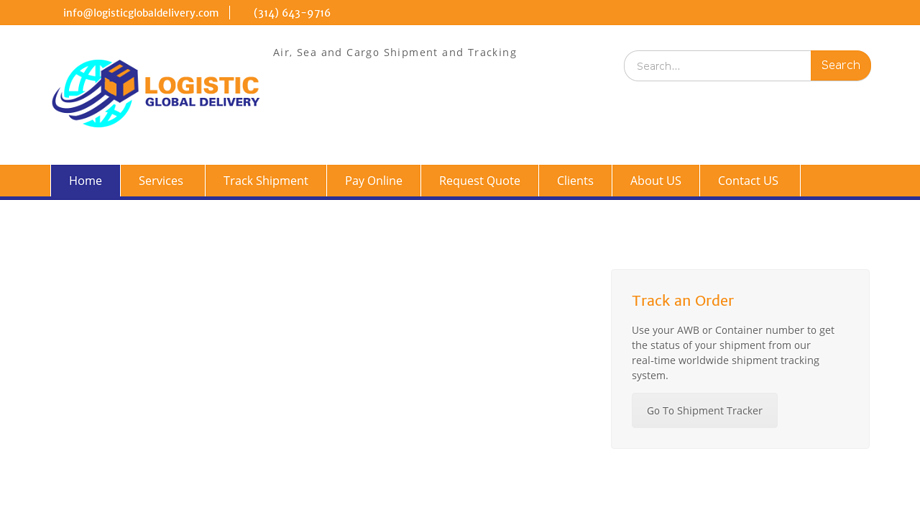Click the orange Search button
This screenshot has height=518, width=920.
click(840, 65)
